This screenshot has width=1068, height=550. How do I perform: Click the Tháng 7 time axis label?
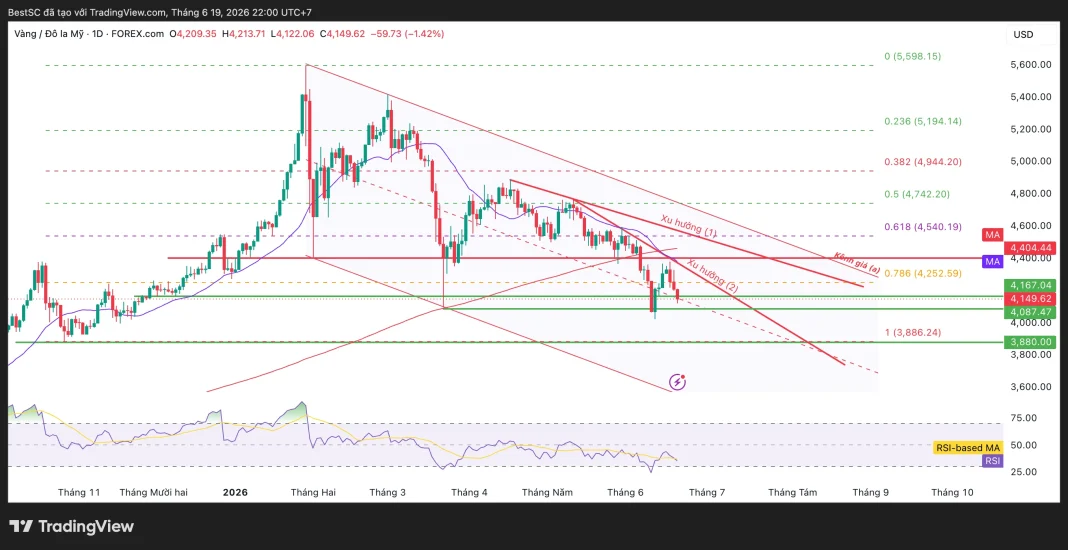(706, 492)
